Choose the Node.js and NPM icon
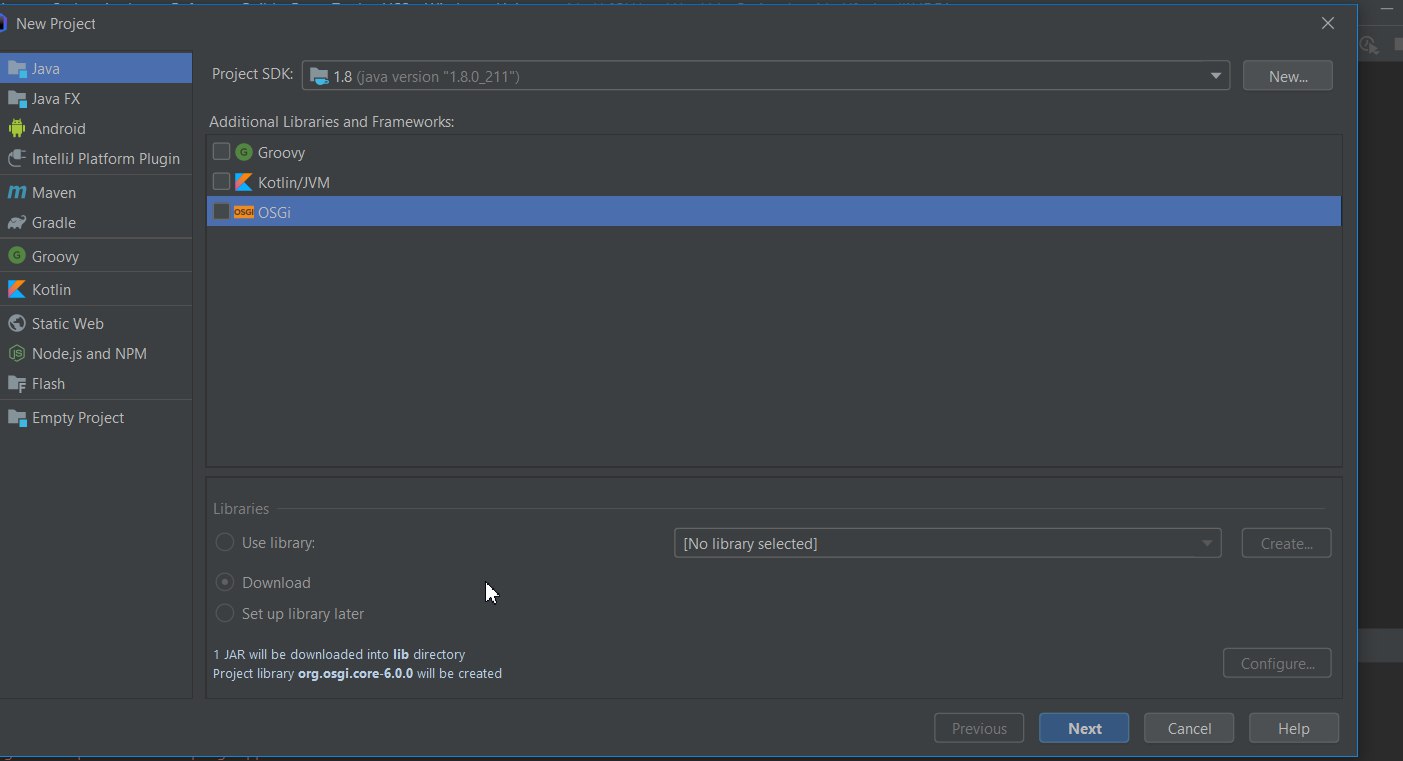 16,353
